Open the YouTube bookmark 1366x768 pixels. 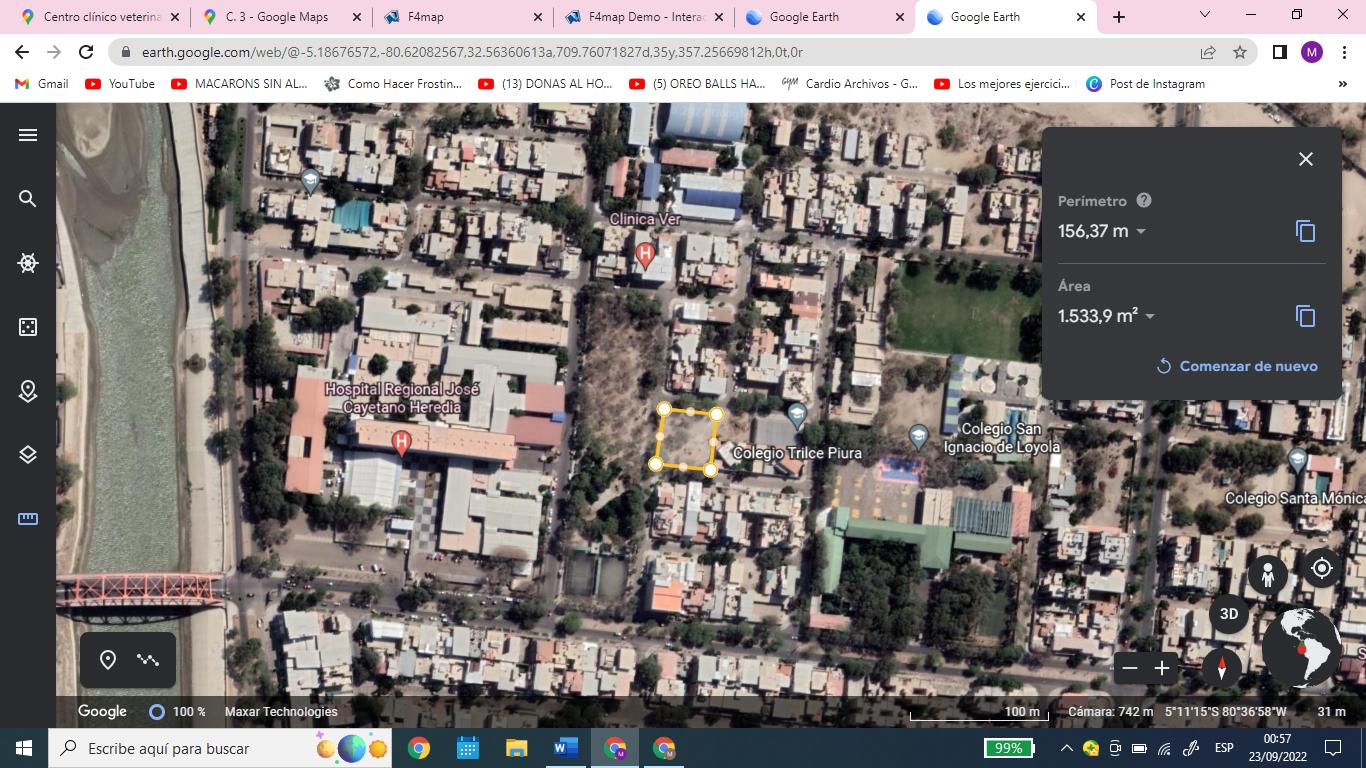point(120,84)
